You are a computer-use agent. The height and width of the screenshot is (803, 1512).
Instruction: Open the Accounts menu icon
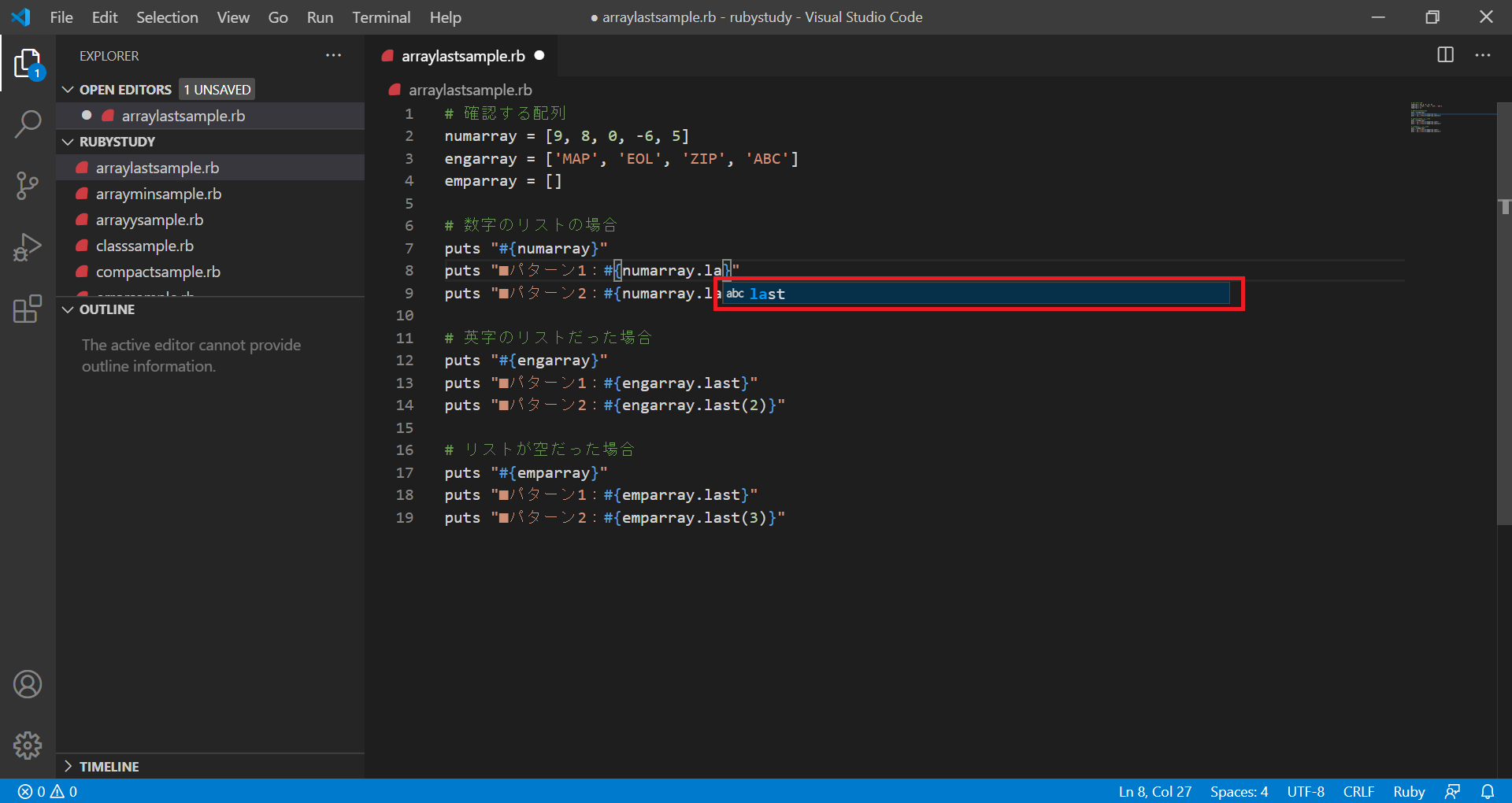pyautogui.click(x=28, y=684)
